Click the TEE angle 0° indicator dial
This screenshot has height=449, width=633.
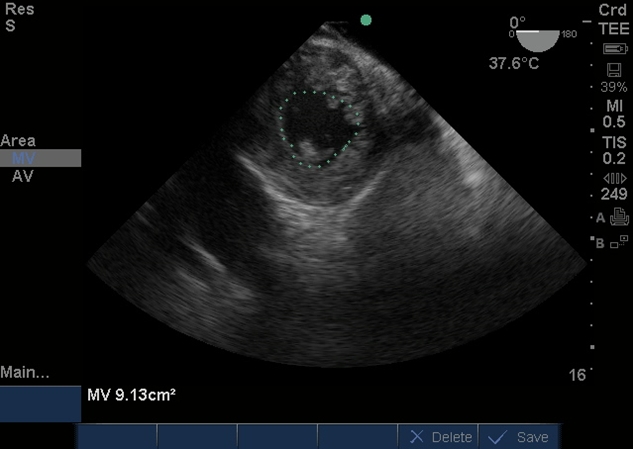point(538,40)
